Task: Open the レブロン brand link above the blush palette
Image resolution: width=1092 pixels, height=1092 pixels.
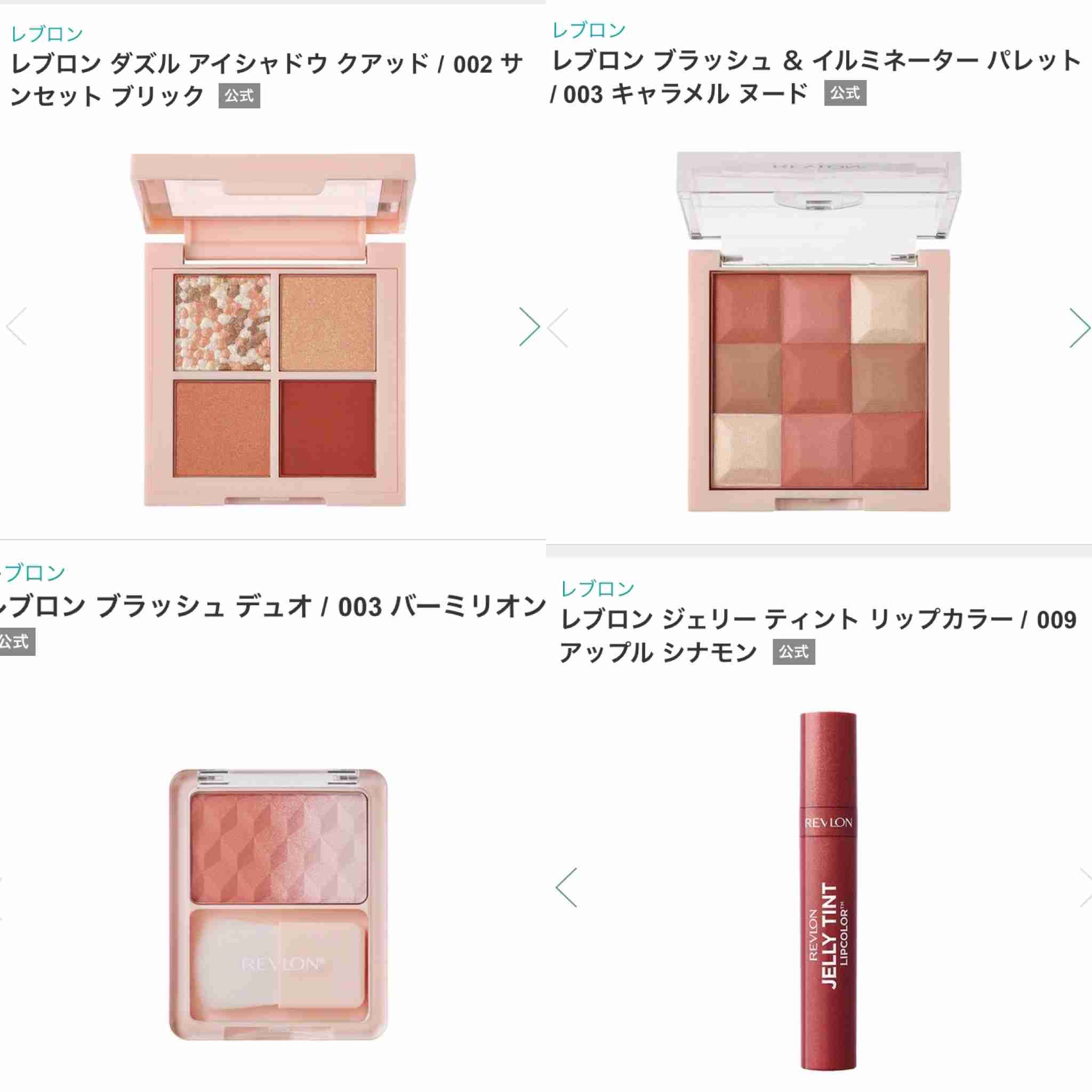Action: coord(589,30)
